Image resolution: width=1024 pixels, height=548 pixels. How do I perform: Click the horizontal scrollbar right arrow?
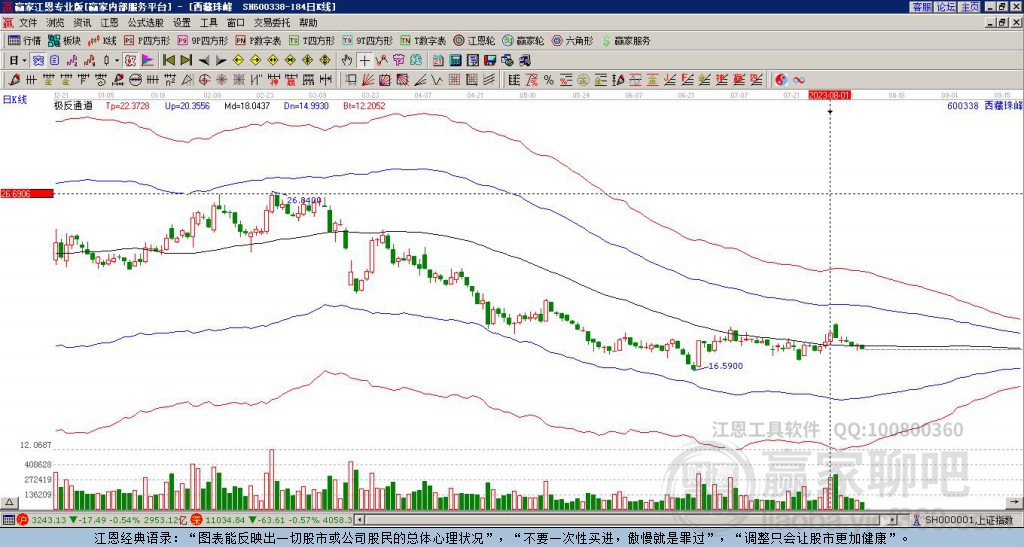tap(892, 520)
